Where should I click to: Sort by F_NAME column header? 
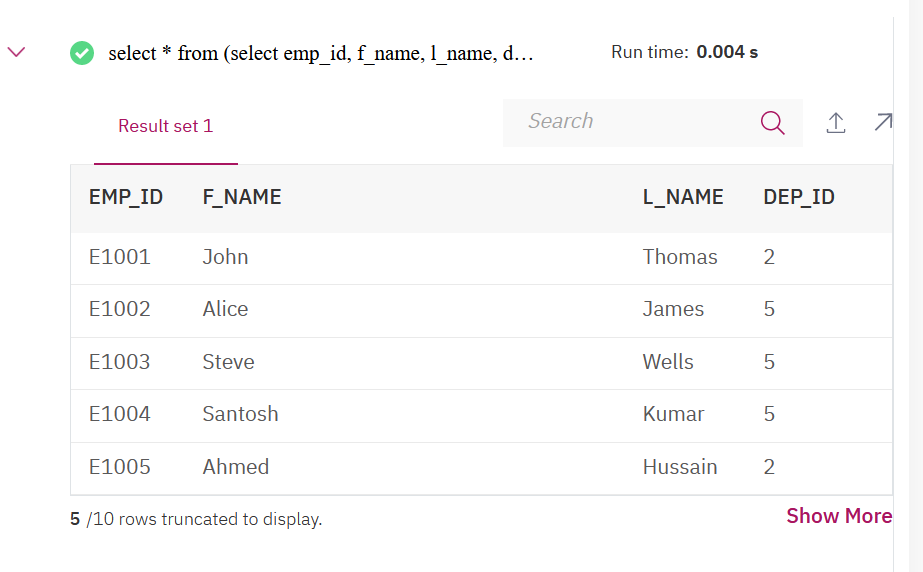click(242, 197)
